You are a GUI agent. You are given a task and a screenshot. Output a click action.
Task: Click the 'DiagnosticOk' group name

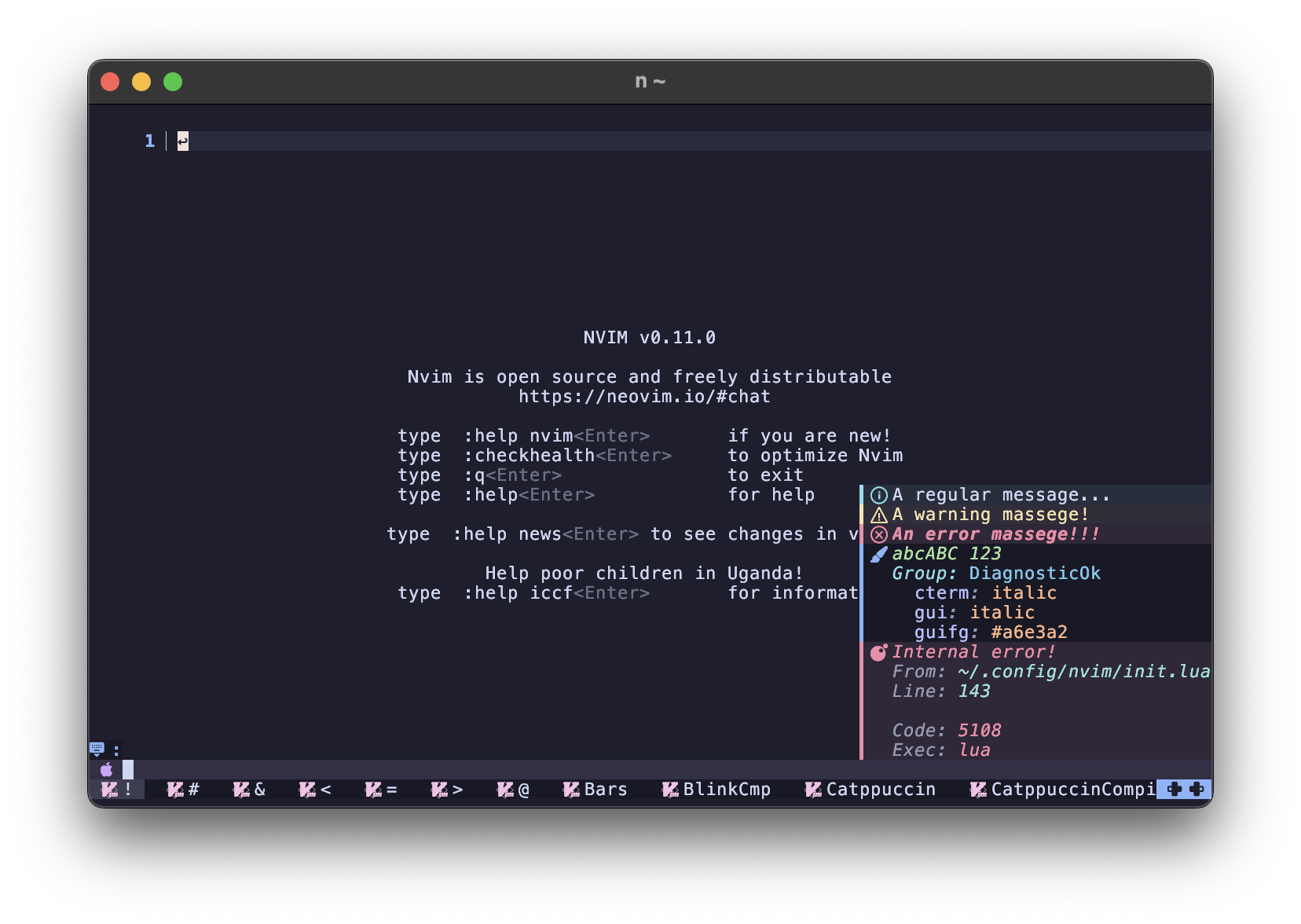(1035, 573)
